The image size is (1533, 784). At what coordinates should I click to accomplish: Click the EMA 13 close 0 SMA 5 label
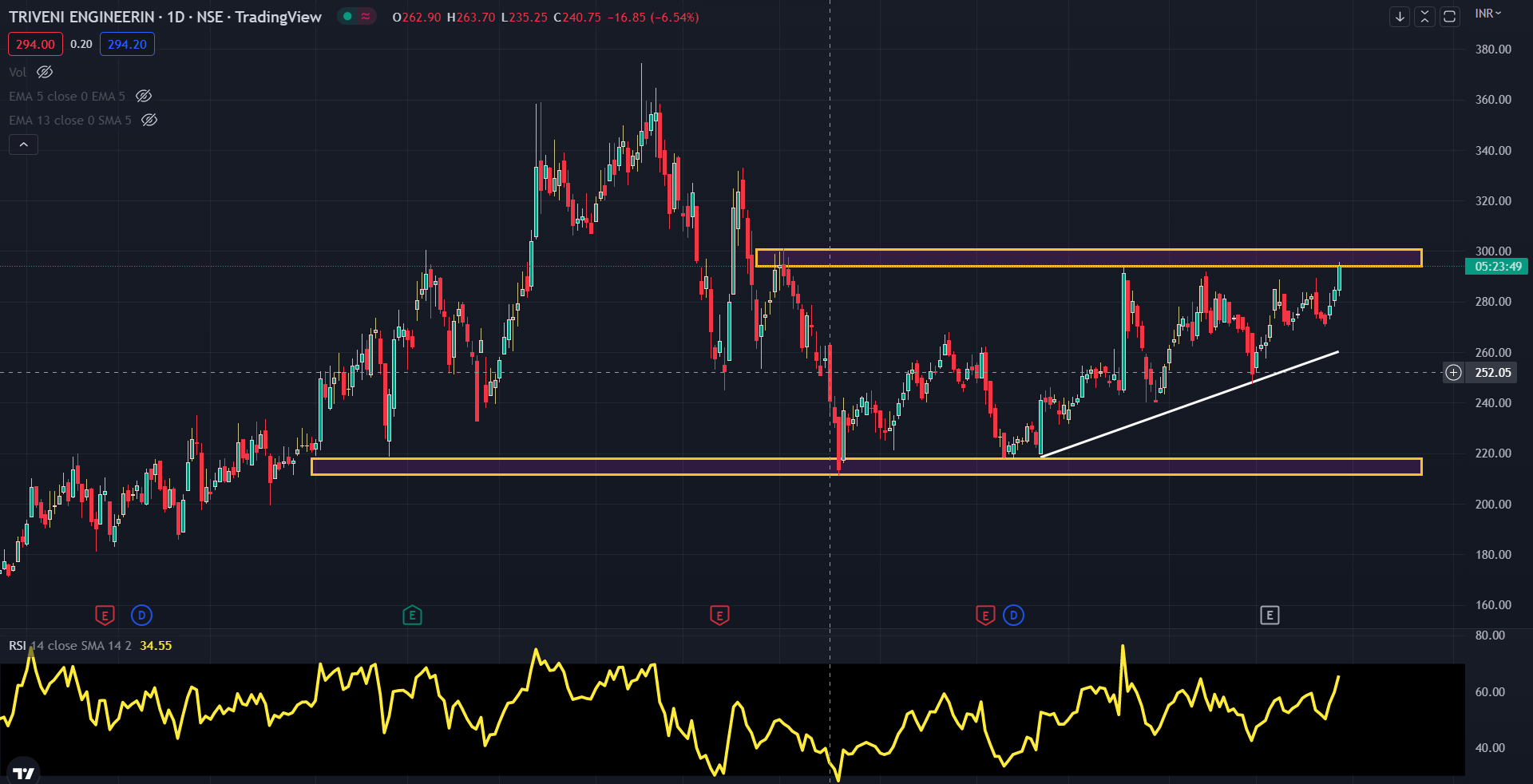[70, 121]
